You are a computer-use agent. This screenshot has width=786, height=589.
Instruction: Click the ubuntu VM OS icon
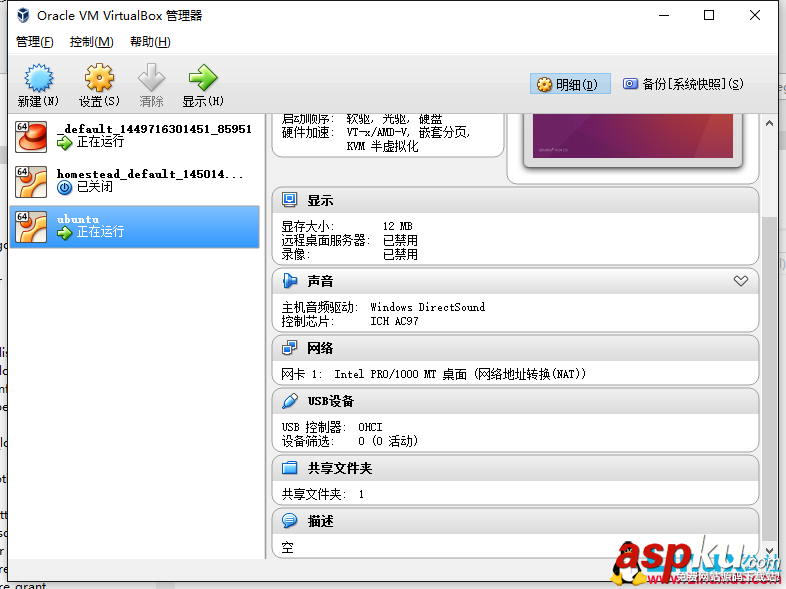(x=31, y=227)
